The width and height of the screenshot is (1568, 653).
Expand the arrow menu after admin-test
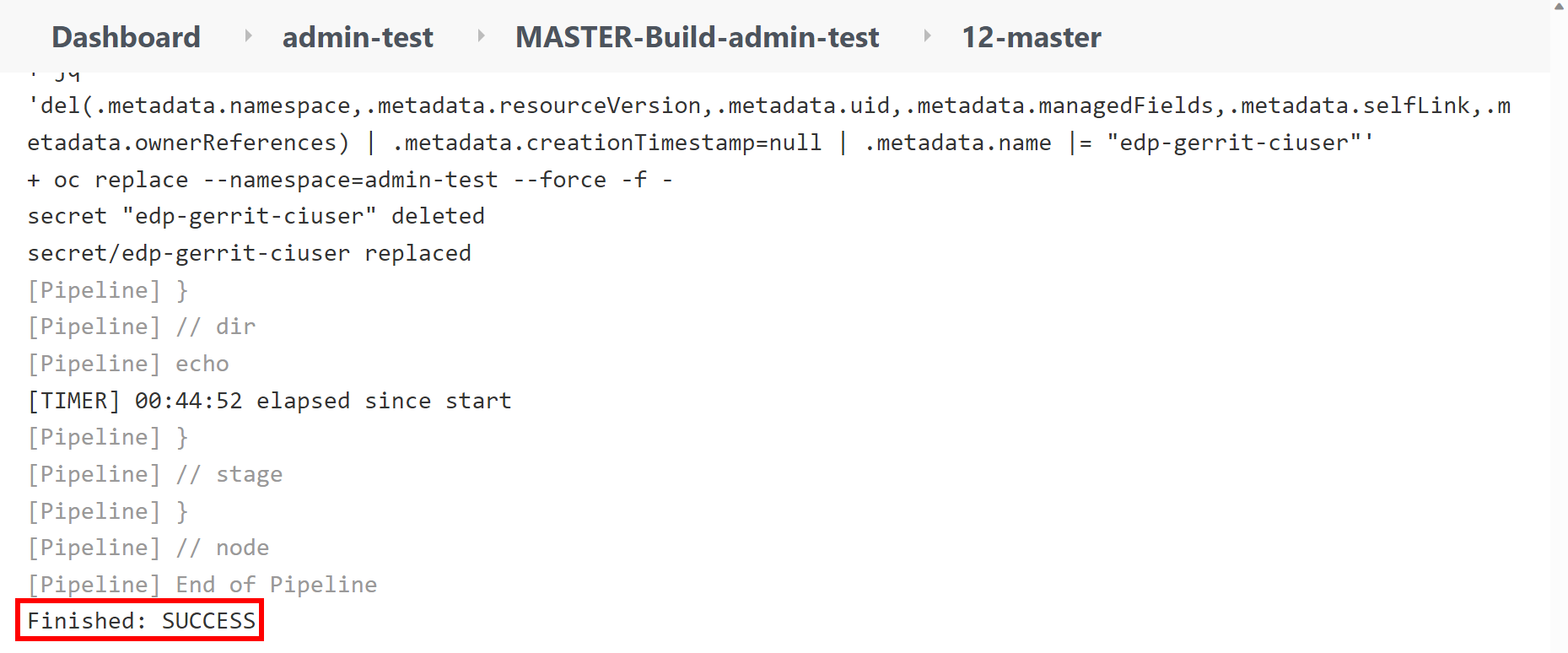(x=481, y=35)
